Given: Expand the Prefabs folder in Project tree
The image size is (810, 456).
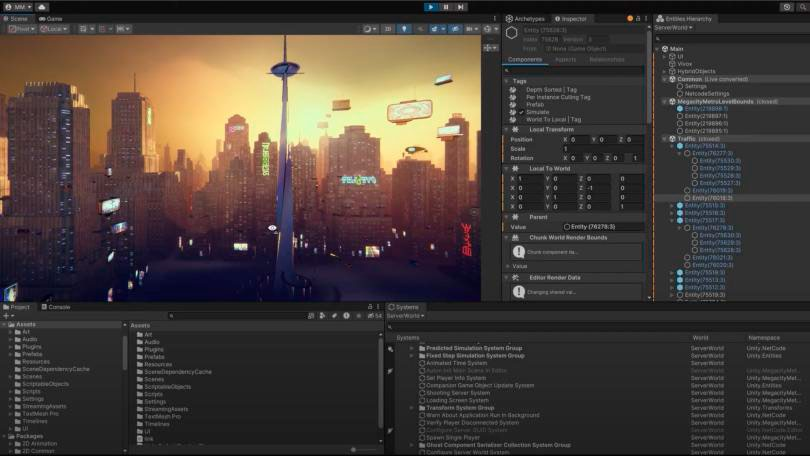Looking at the screenshot, I should point(10,354).
